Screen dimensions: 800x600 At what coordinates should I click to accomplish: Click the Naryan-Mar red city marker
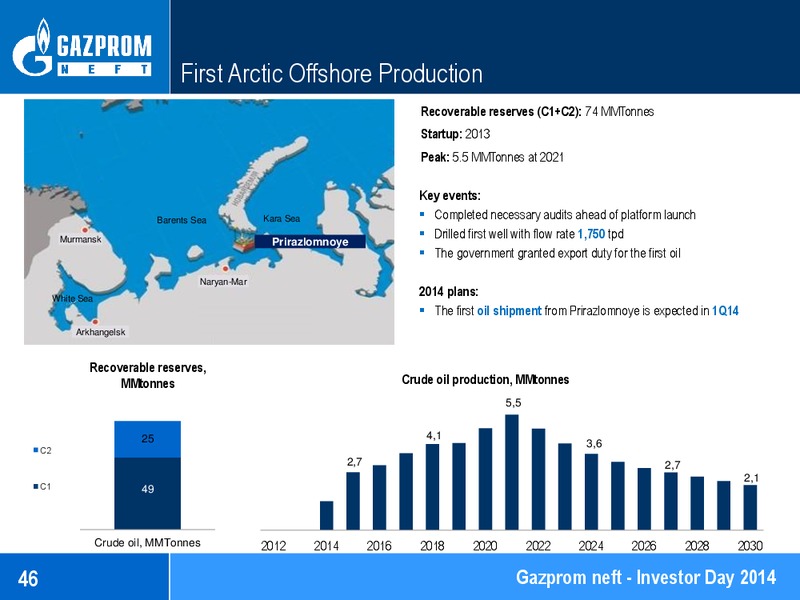pos(225,268)
